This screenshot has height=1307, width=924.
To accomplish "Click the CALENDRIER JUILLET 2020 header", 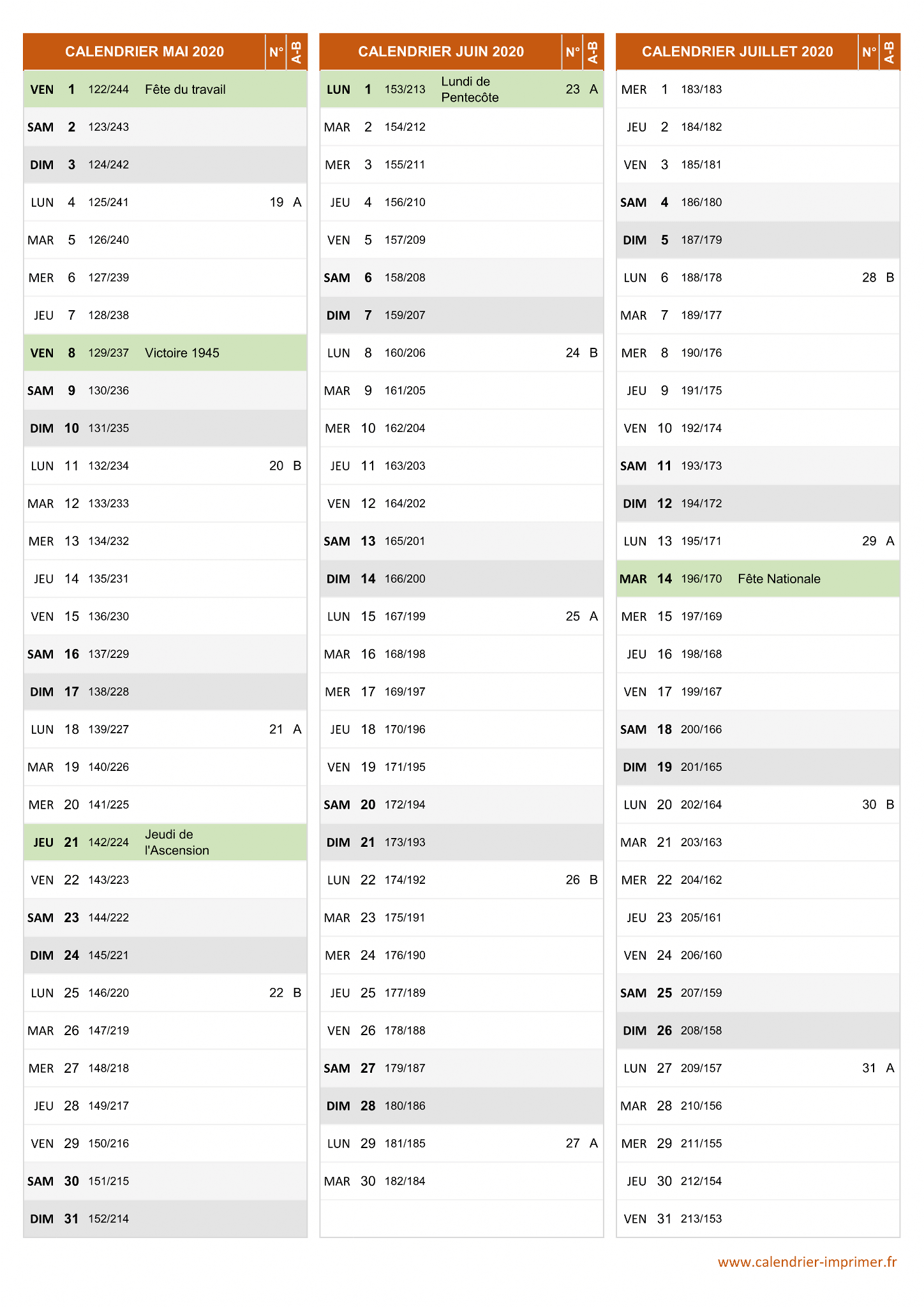I will (x=737, y=52).
